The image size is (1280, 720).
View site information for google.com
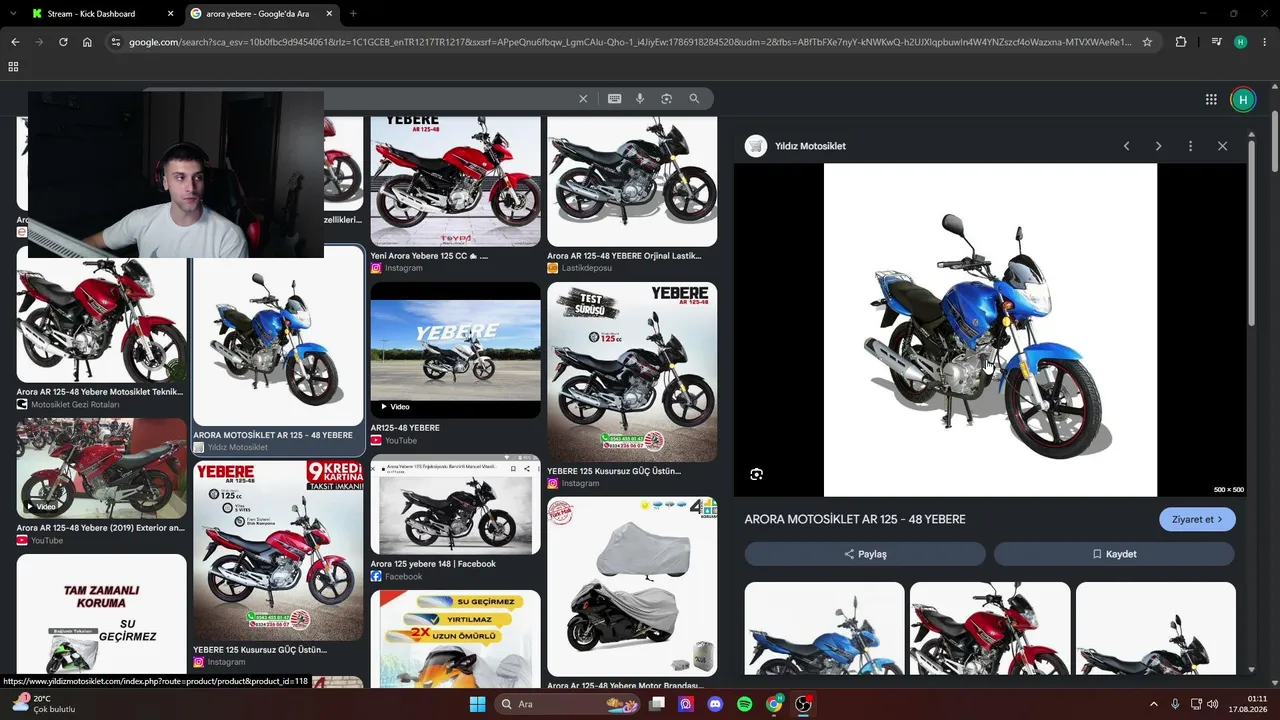coord(115,42)
